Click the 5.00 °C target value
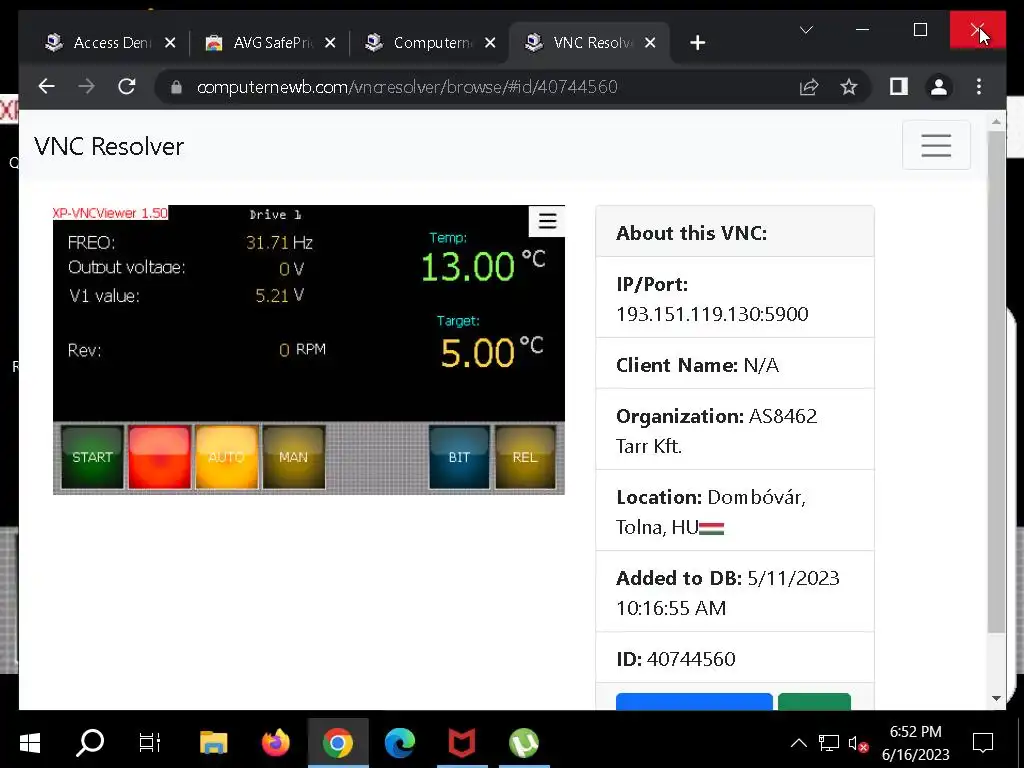This screenshot has height=768, width=1024. point(492,352)
